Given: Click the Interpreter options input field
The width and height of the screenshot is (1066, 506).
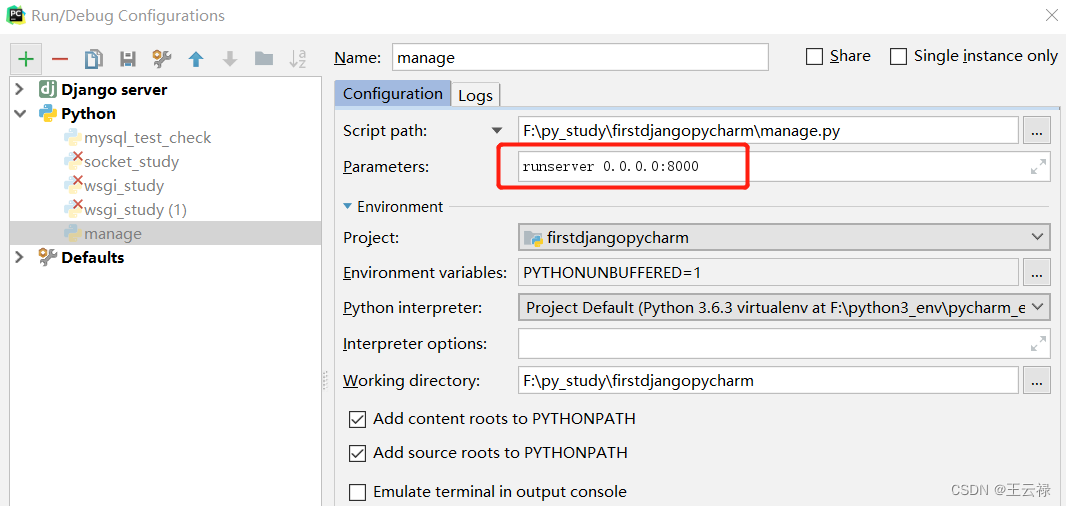Looking at the screenshot, I should coord(784,344).
